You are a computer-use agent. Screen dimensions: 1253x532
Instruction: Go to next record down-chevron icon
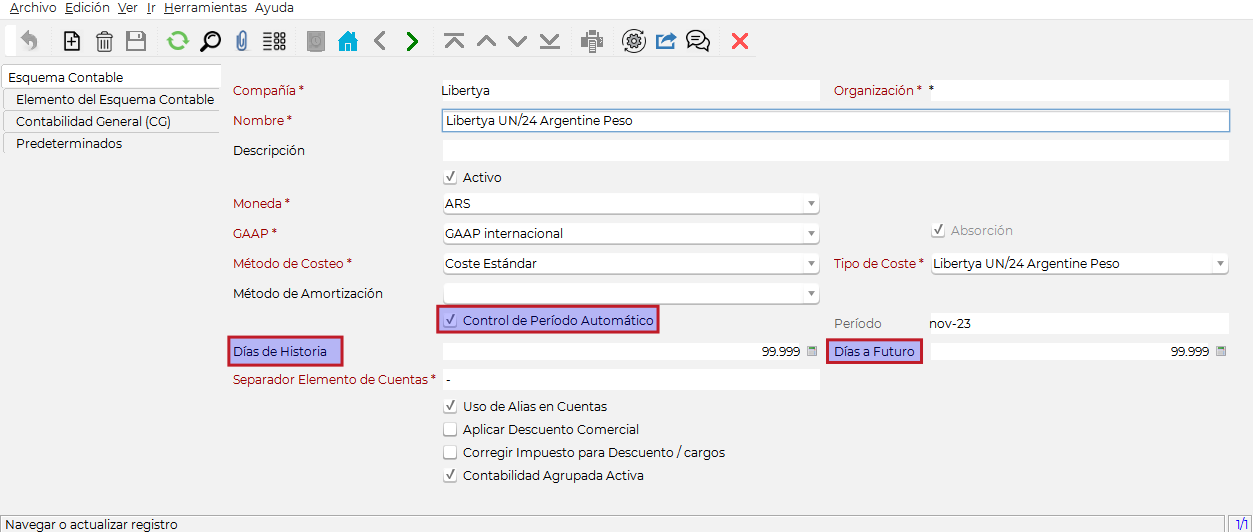[518, 41]
